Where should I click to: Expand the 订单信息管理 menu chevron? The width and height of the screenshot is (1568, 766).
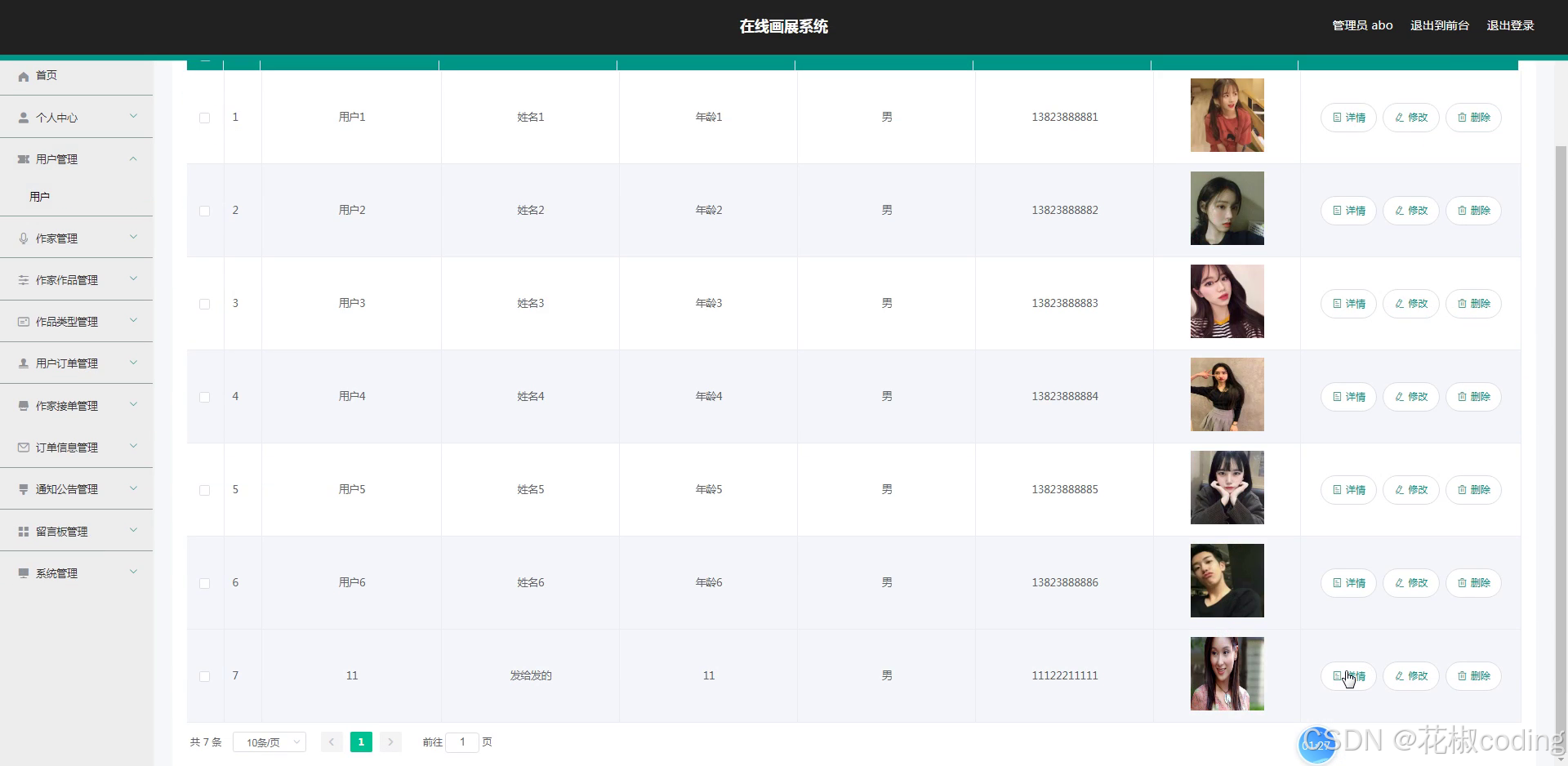[133, 447]
